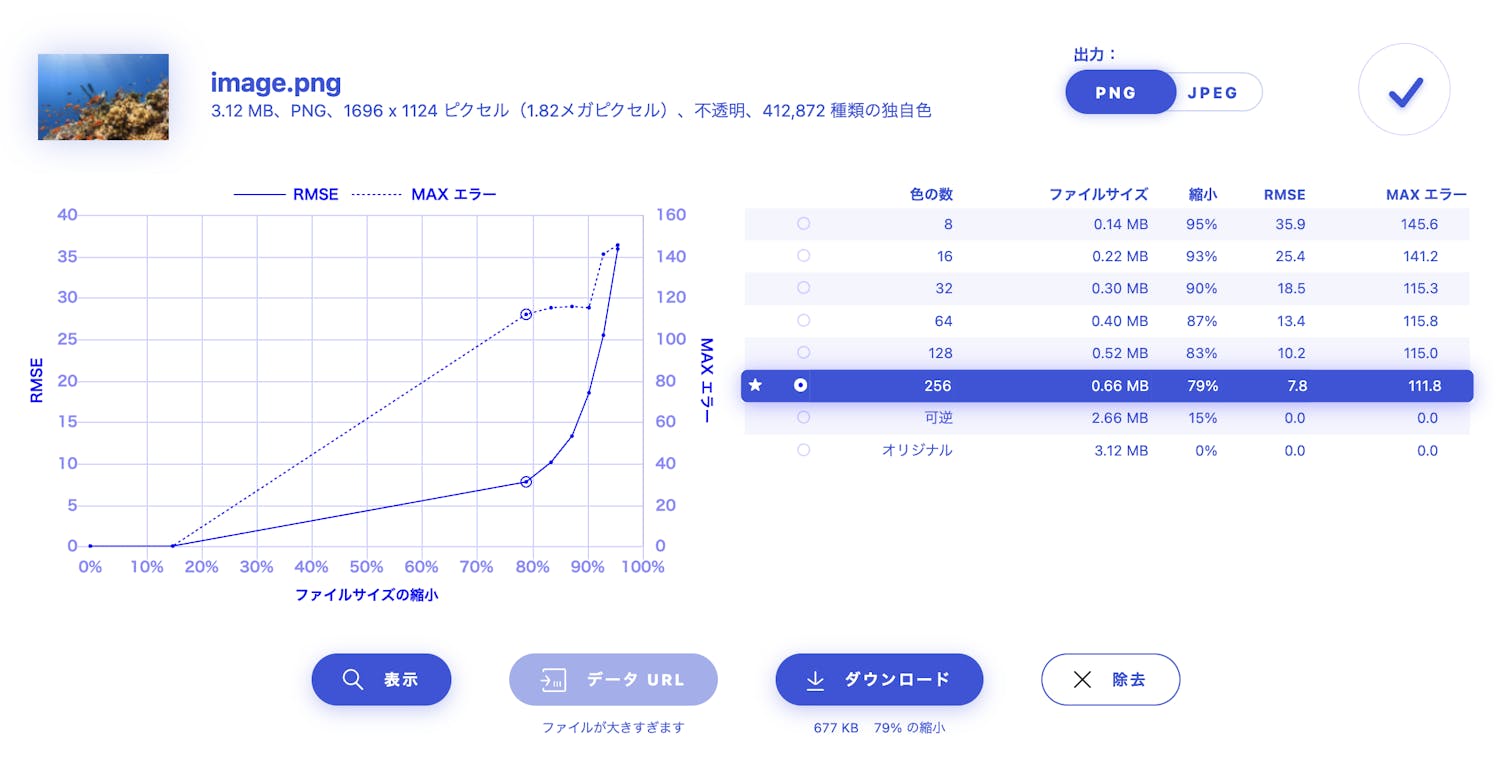Choose the 32 colors radio button
The width and height of the screenshot is (1500, 779).
pos(803,288)
